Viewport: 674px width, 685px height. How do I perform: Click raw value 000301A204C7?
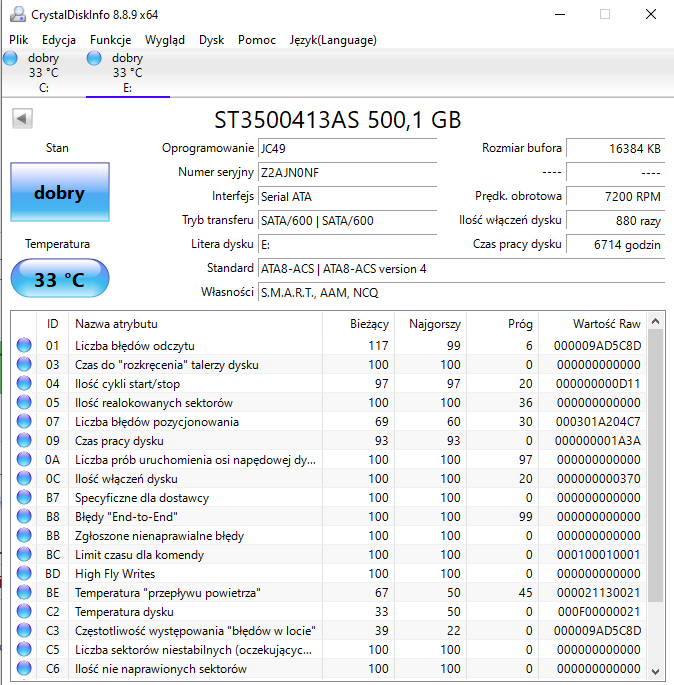(x=598, y=422)
